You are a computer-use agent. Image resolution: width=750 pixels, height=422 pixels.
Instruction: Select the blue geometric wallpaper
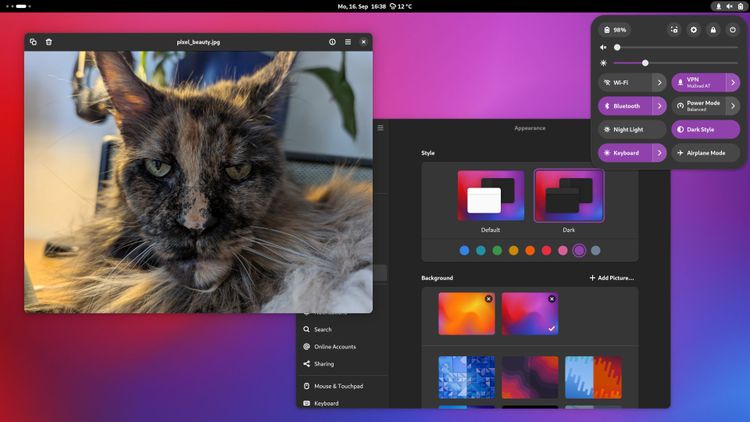coord(466,377)
